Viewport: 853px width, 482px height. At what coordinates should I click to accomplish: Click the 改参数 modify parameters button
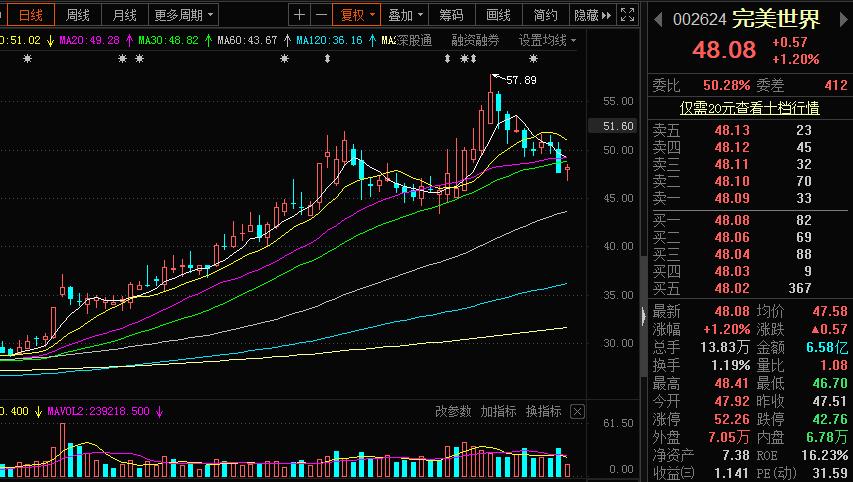pos(453,411)
